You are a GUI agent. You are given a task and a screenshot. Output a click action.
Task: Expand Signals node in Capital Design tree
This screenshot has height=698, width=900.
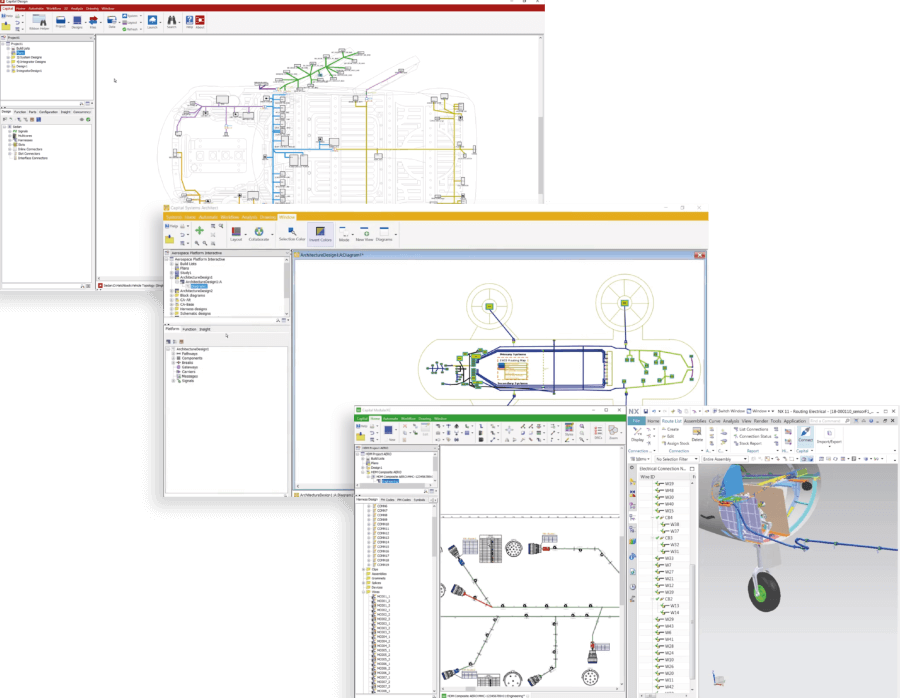(x=10, y=131)
